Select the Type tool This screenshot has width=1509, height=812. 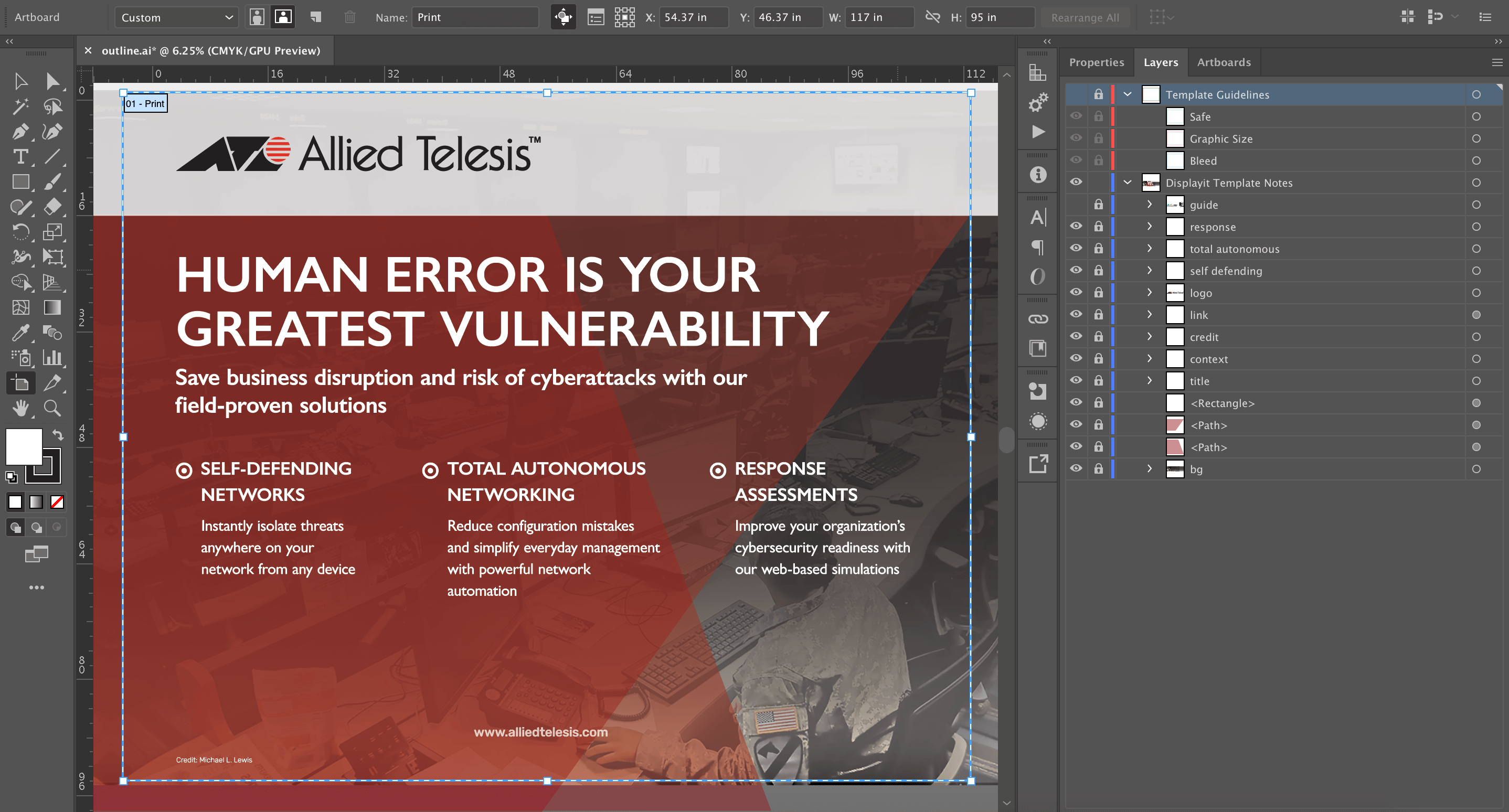click(x=20, y=157)
